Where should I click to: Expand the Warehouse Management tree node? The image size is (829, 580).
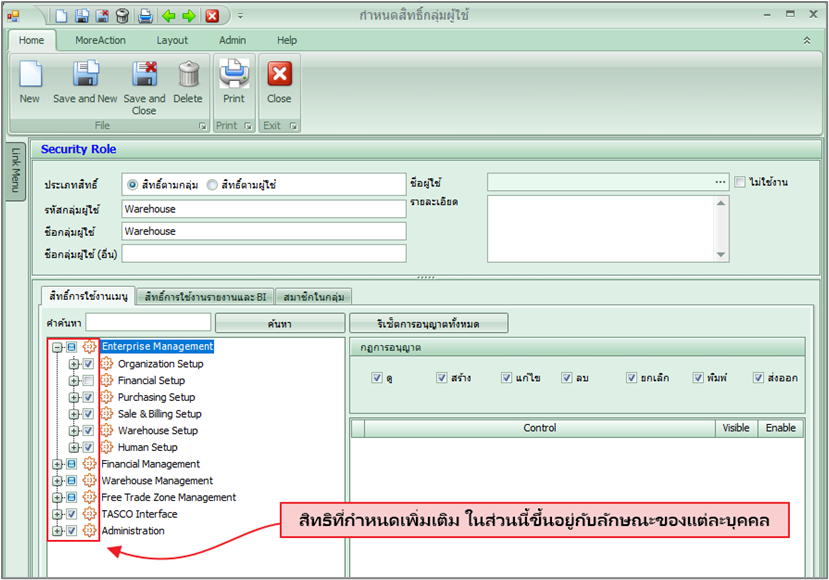[57, 481]
